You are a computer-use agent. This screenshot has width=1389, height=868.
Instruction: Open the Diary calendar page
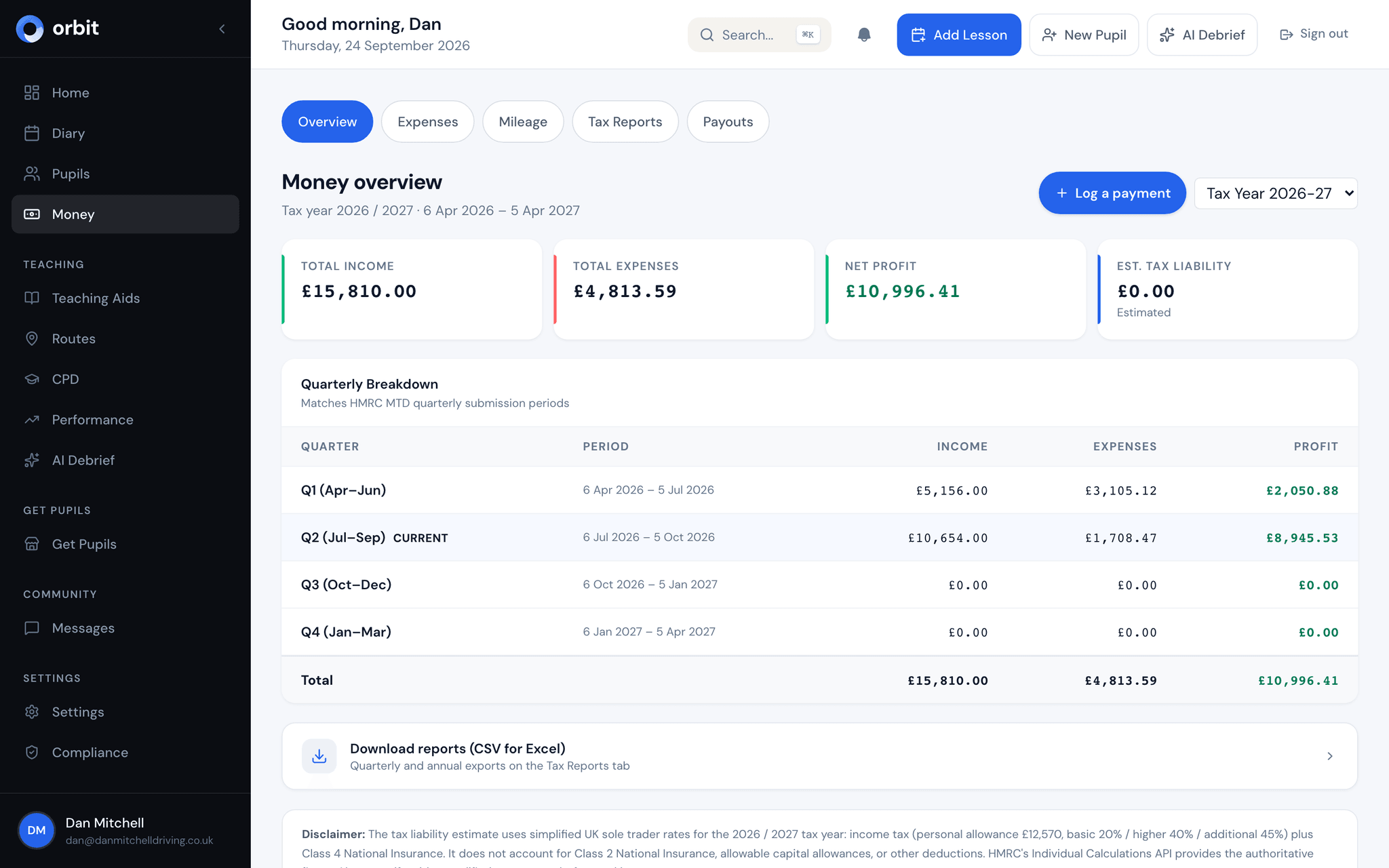tap(125, 133)
